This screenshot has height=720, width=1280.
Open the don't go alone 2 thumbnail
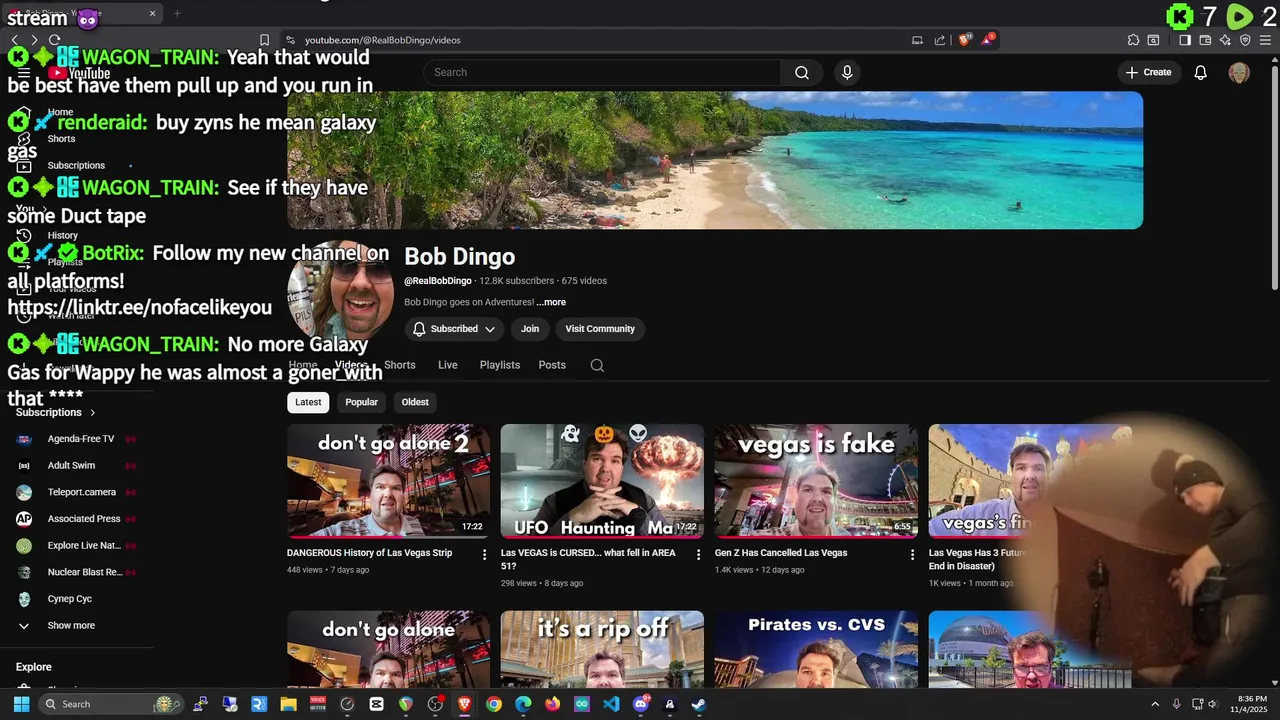[388, 481]
